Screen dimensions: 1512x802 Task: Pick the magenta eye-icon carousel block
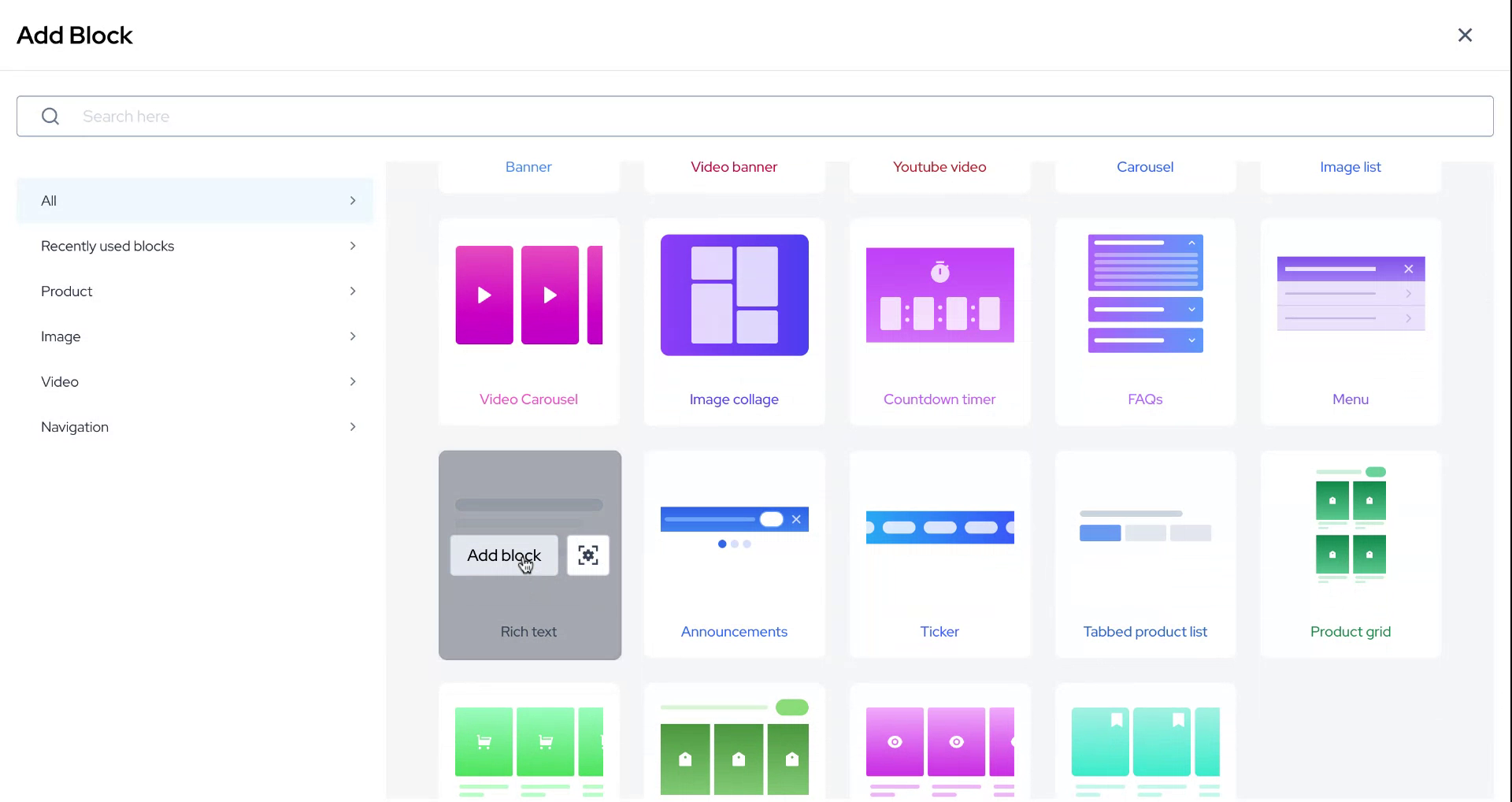(x=940, y=752)
